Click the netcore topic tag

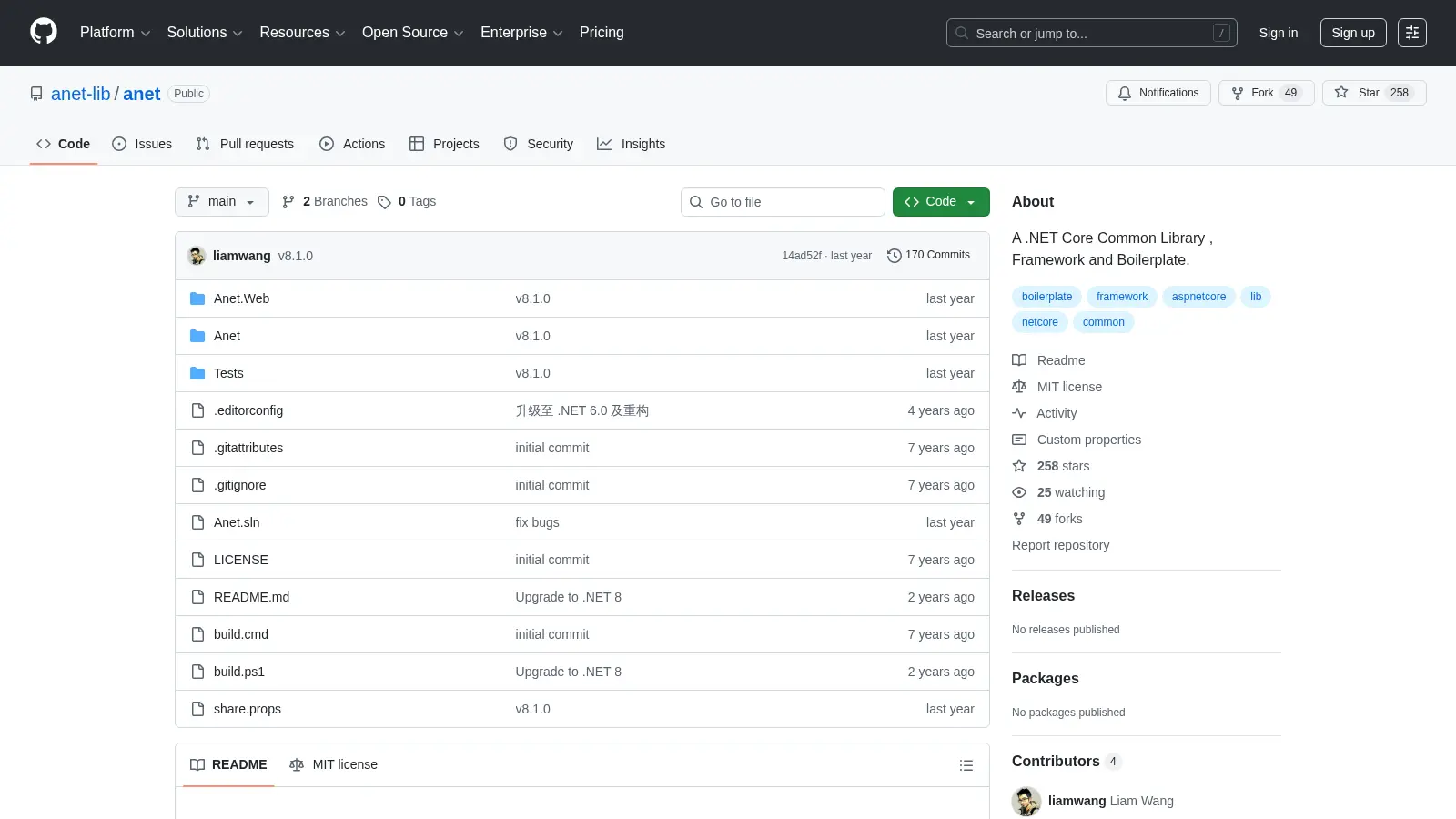coord(1039,322)
